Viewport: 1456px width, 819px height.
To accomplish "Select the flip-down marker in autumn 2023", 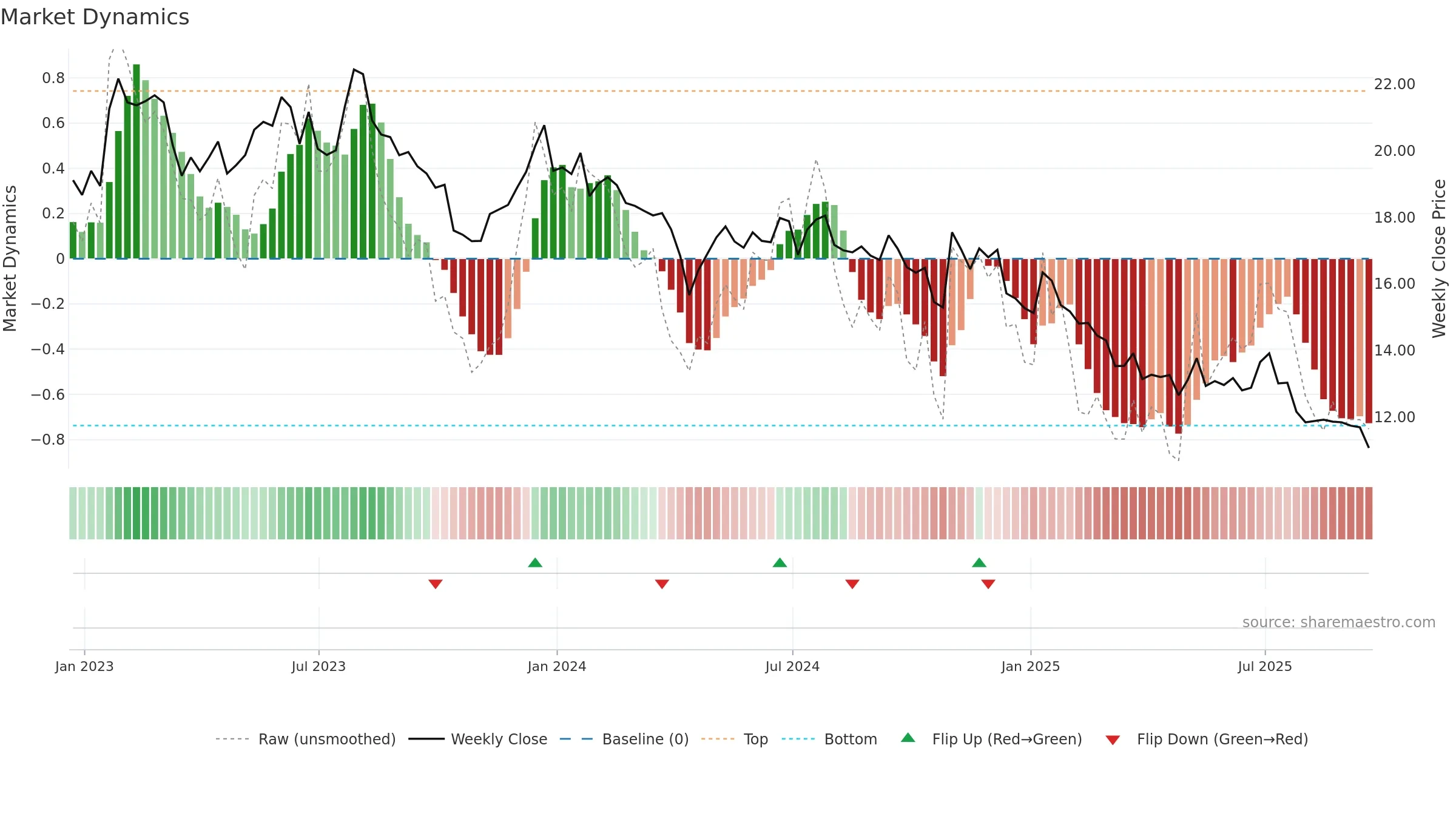I will pyautogui.click(x=436, y=584).
